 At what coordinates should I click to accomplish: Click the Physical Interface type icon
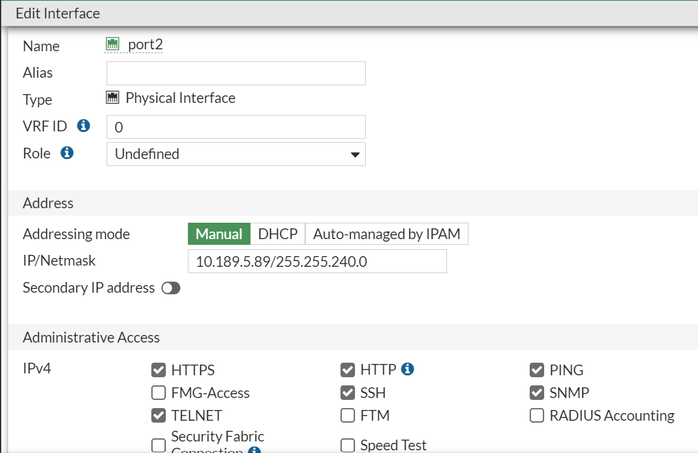[x=113, y=98]
